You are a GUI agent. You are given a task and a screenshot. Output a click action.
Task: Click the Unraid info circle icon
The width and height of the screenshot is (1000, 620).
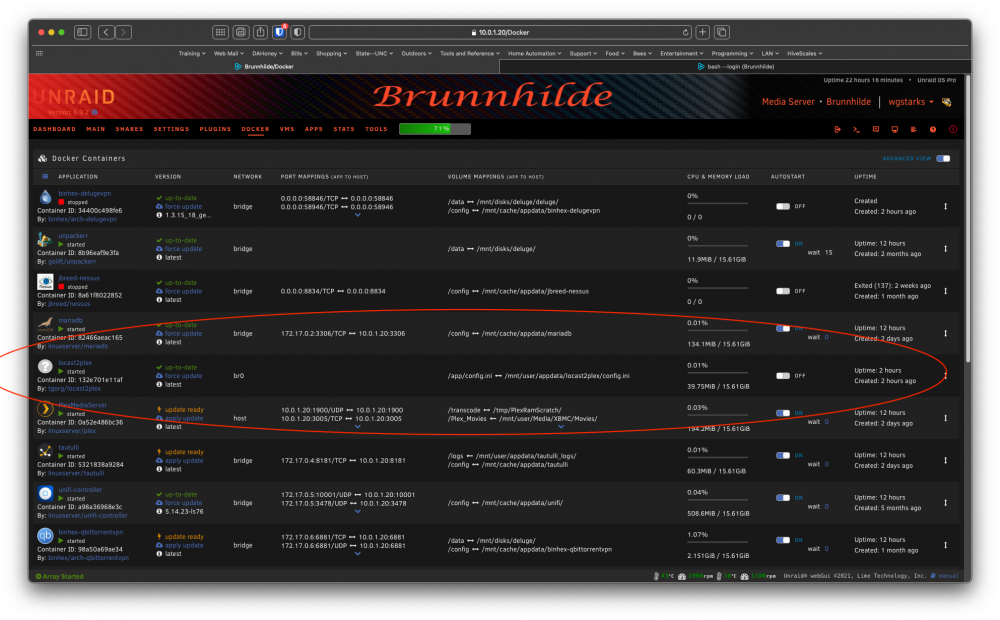pos(953,129)
